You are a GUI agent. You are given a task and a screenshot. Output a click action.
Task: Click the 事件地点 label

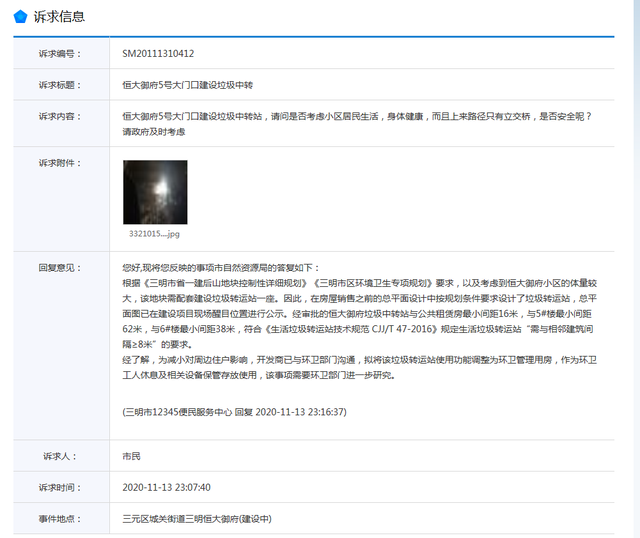pyautogui.click(x=60, y=519)
